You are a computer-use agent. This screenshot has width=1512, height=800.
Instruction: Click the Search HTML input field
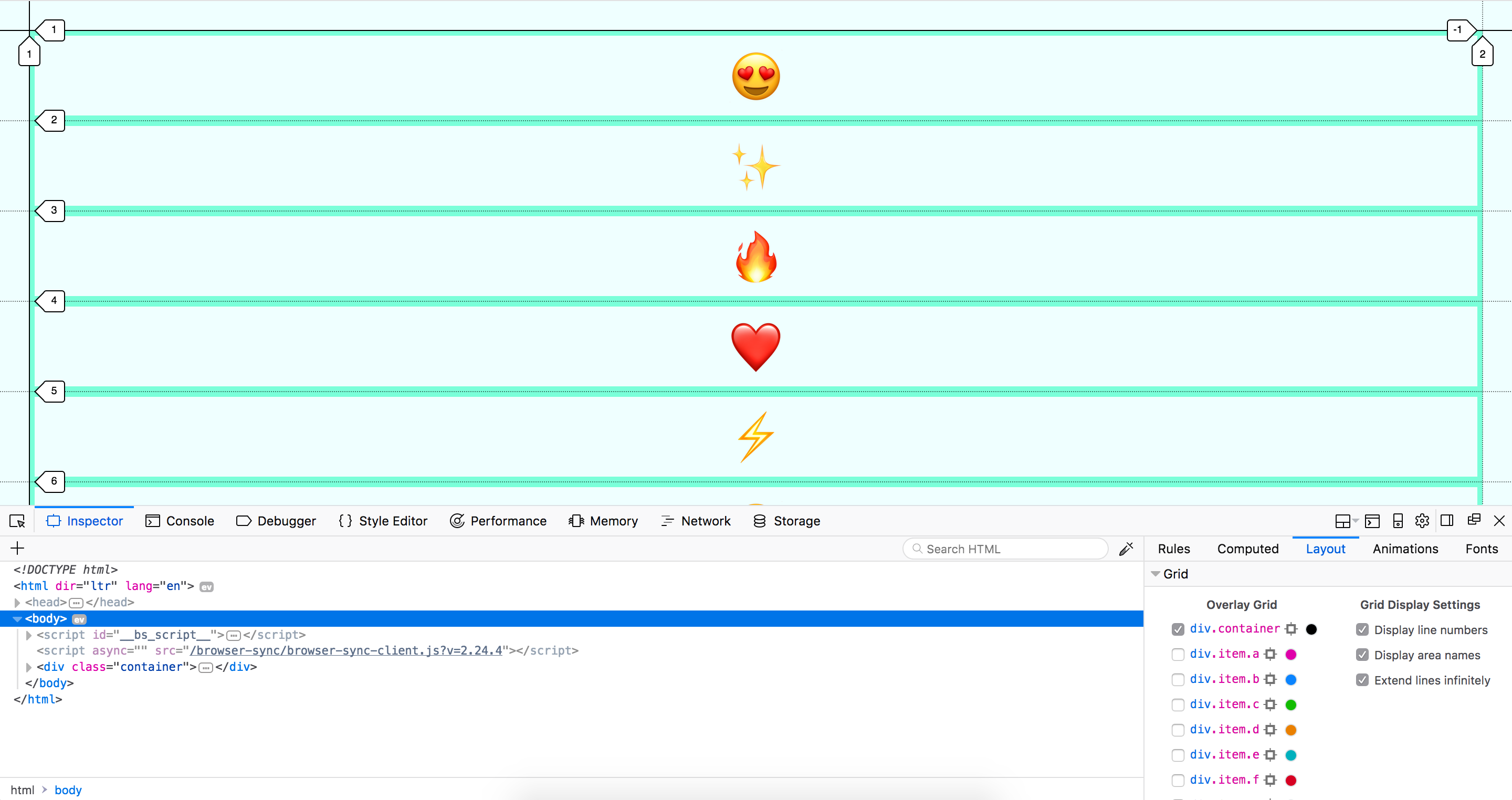(1003, 548)
